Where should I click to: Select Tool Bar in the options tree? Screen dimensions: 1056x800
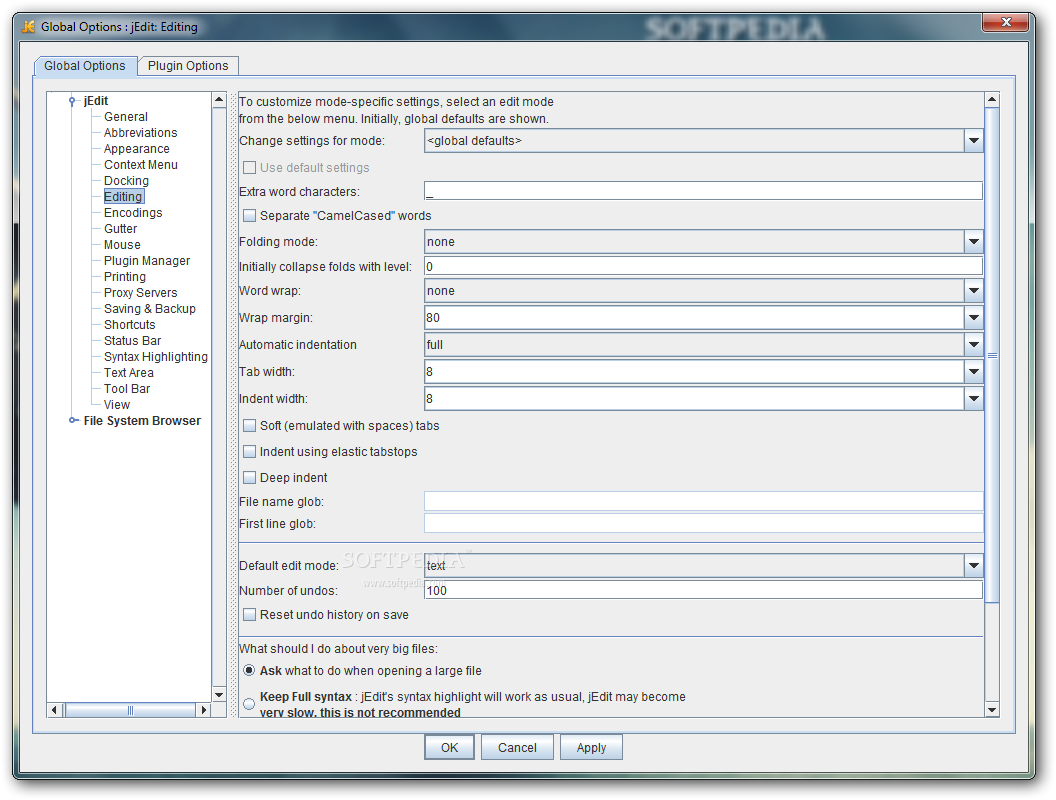click(x=127, y=389)
